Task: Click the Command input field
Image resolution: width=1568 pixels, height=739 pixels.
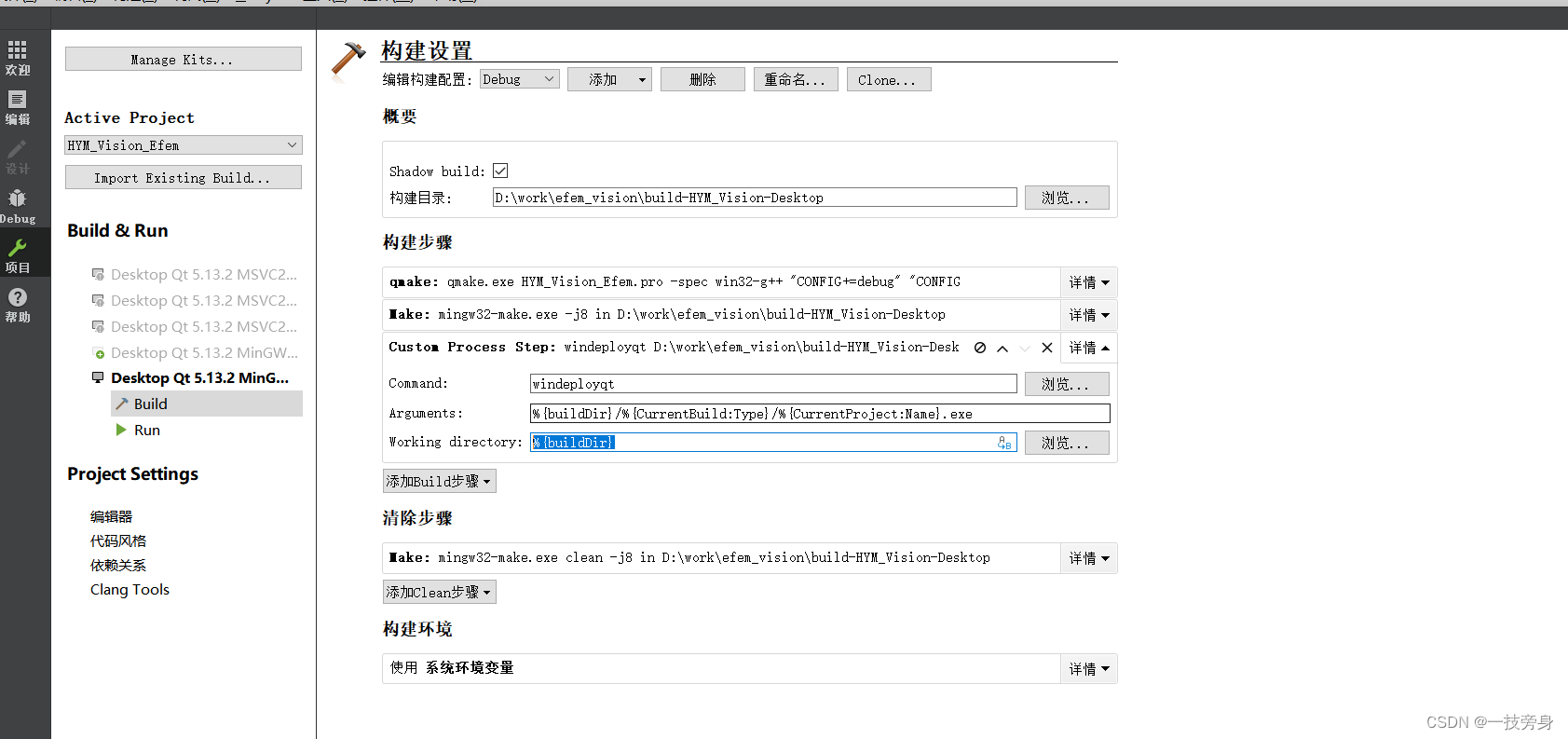Action: 773,384
